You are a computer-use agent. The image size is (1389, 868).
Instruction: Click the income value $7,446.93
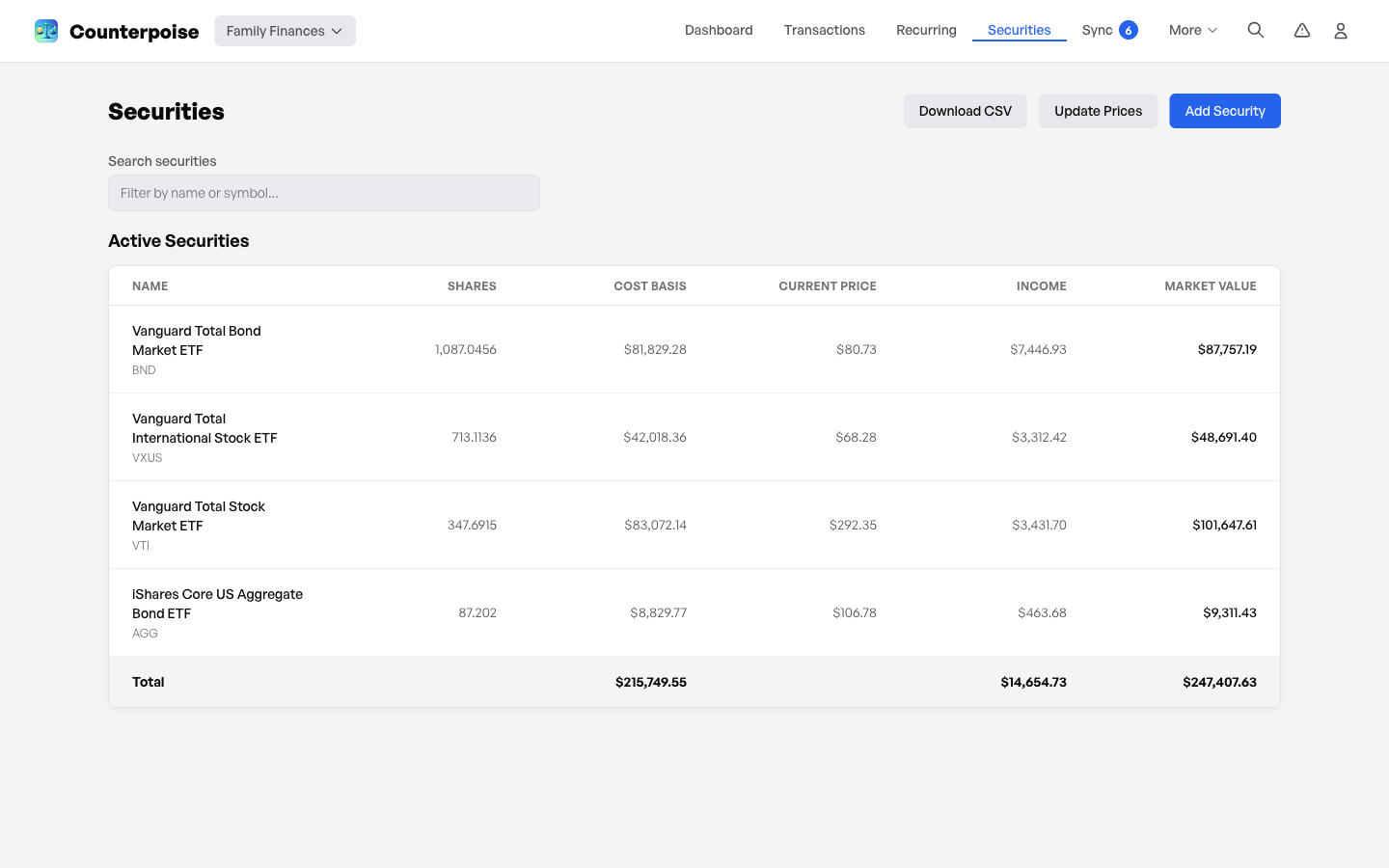(x=1039, y=349)
